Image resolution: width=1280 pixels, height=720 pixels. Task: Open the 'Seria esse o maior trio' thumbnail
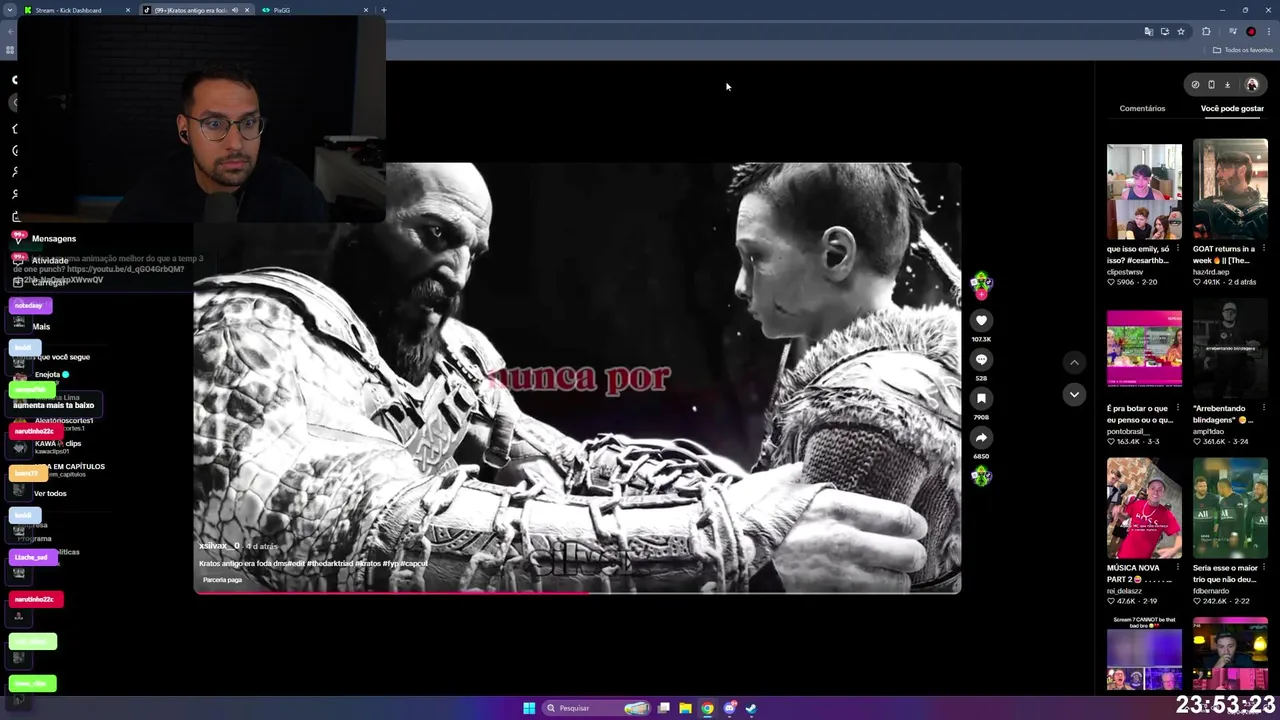tap(1230, 508)
